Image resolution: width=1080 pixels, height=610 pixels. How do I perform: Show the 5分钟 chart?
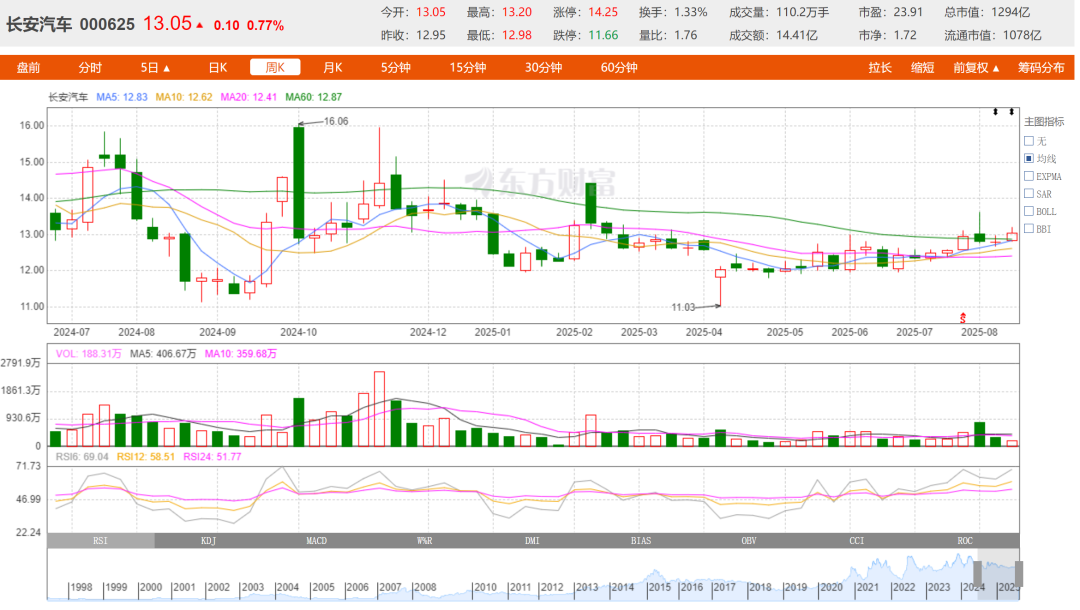pos(395,67)
